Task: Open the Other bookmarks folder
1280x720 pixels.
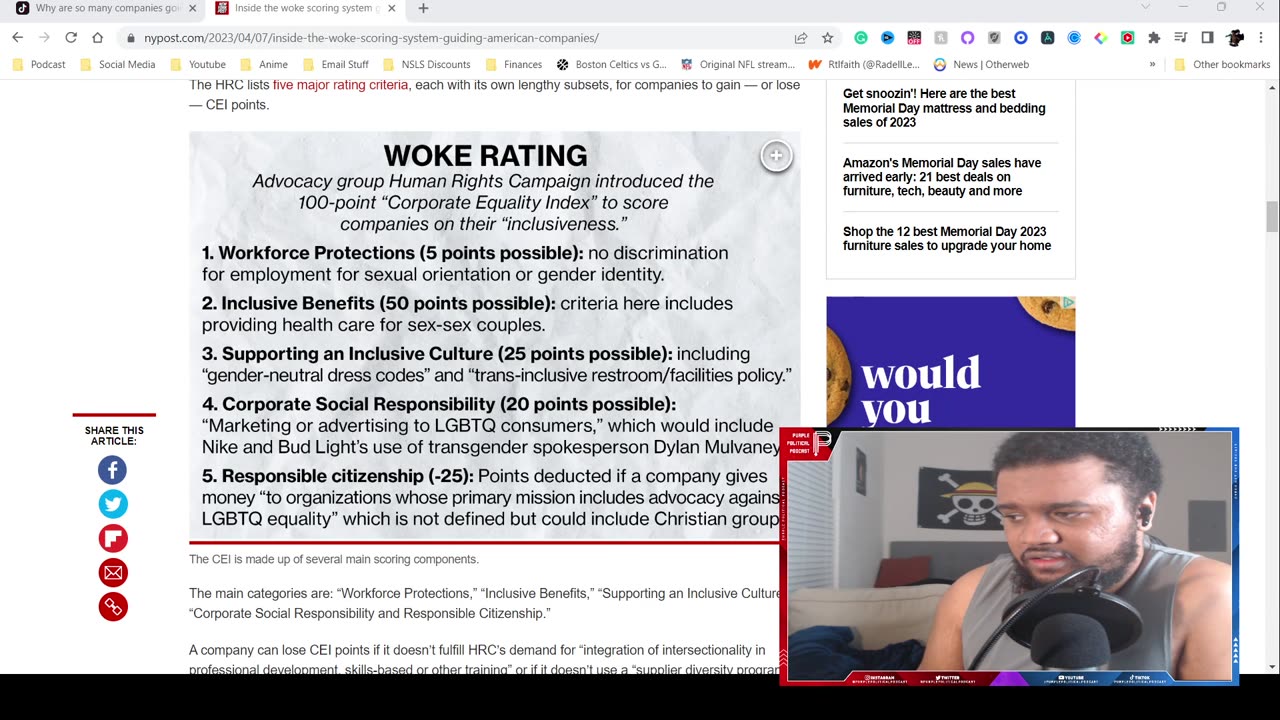Action: click(x=1222, y=64)
